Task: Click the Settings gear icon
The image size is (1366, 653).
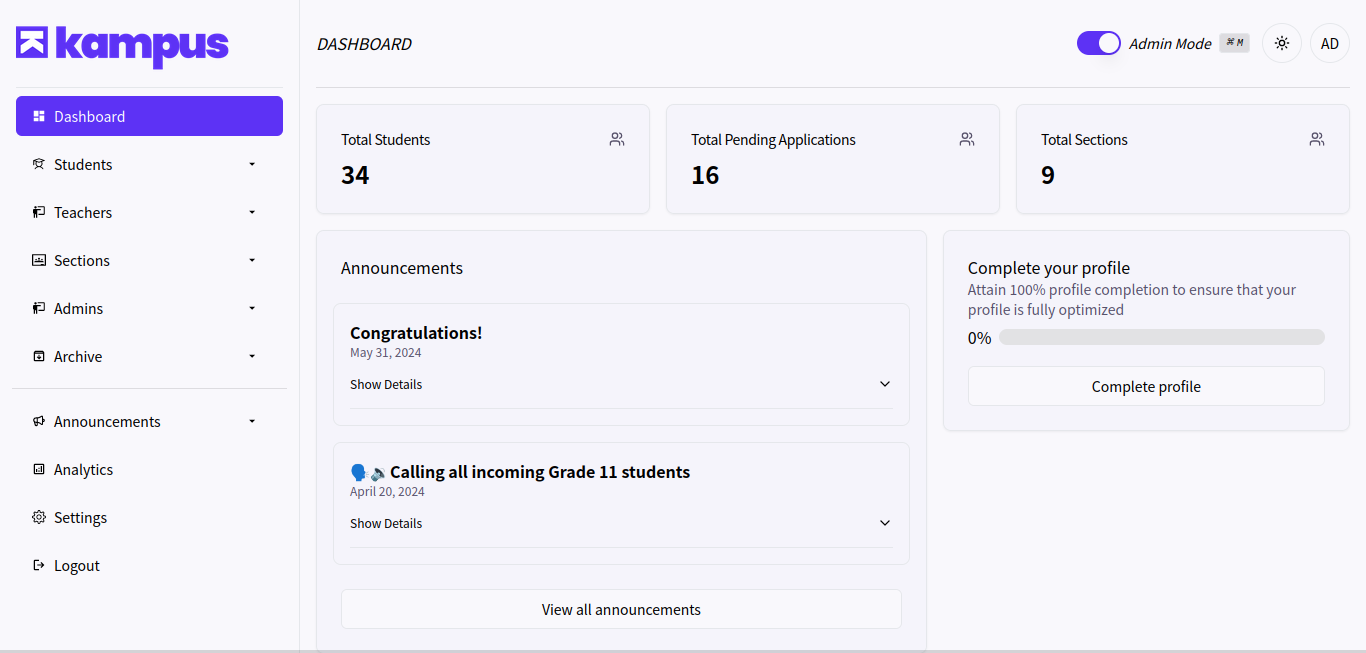Action: click(39, 517)
